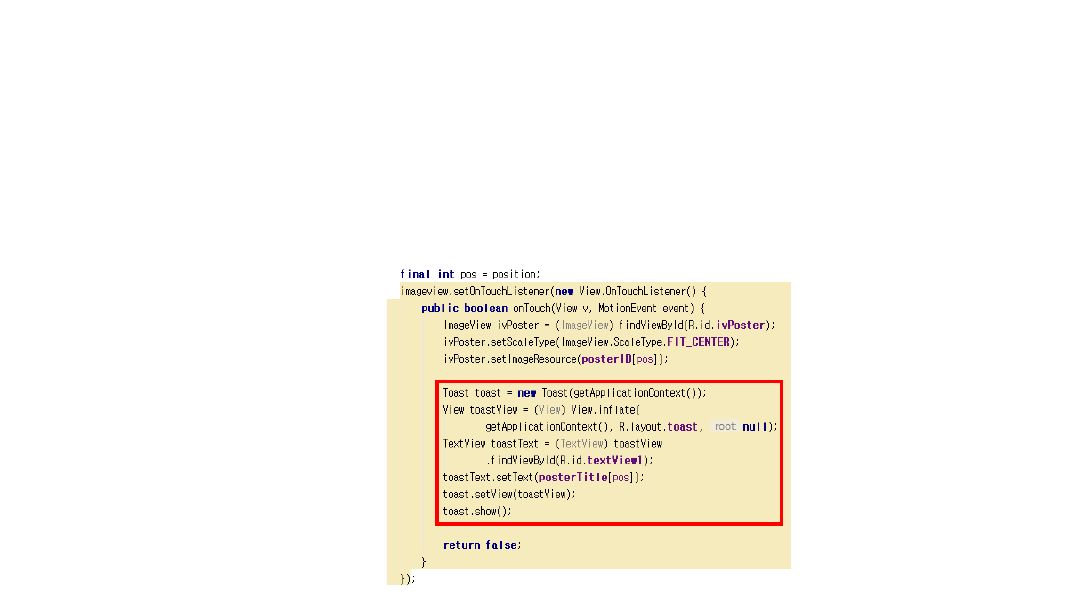The image size is (1080, 608).
Task: Click the toast.setView(toastView) line
Action: point(495,494)
